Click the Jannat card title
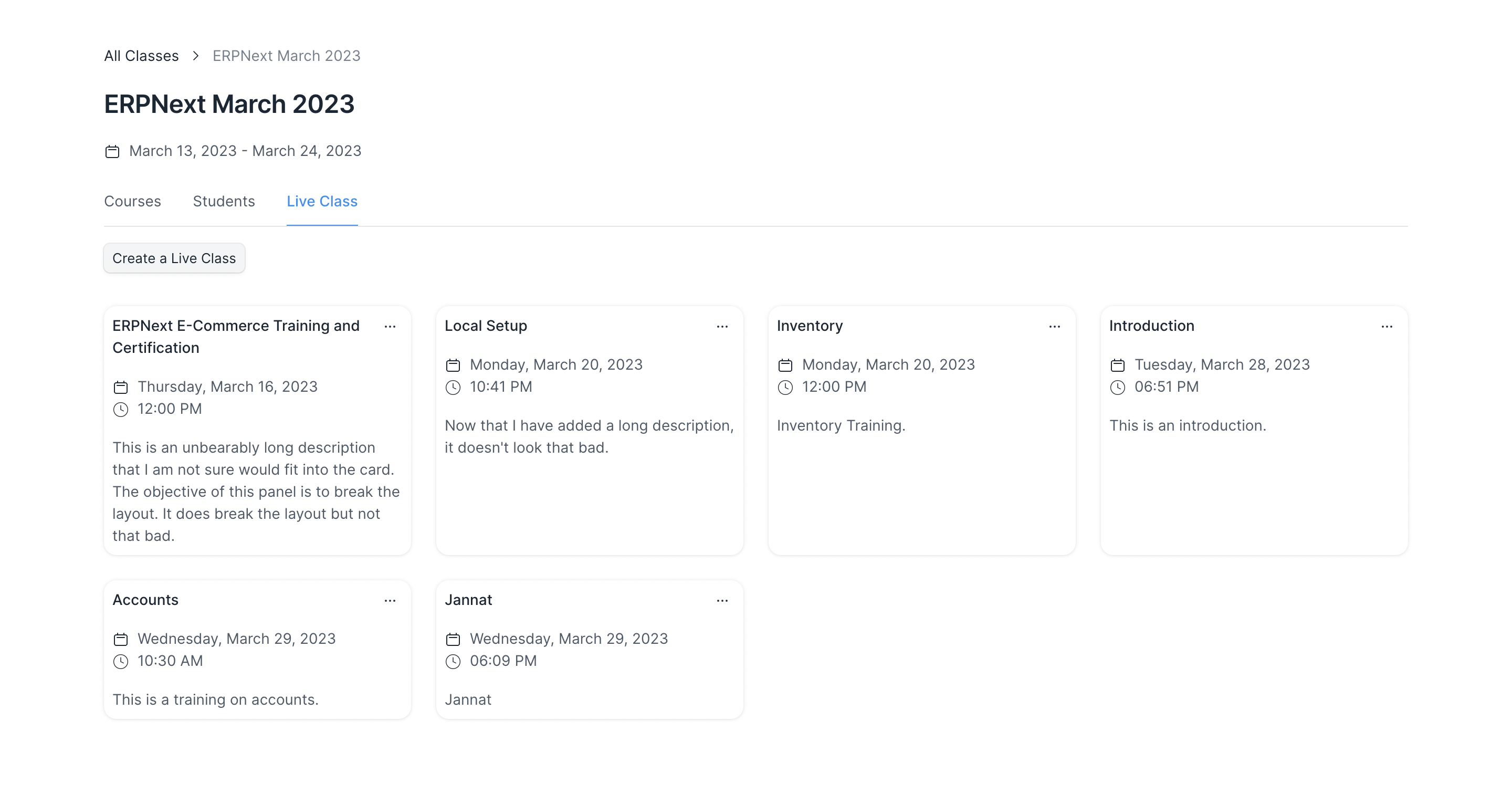Screen dimensions: 1512x794 coord(468,600)
